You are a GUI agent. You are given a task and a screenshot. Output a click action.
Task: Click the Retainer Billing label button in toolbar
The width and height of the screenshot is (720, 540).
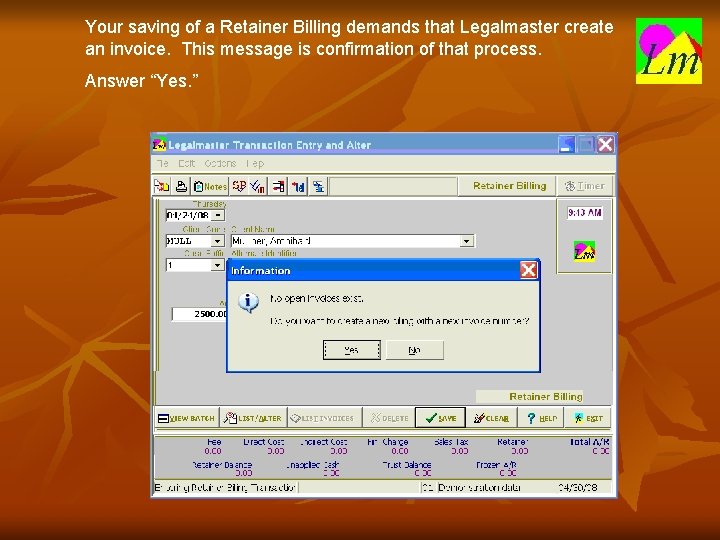click(x=509, y=186)
